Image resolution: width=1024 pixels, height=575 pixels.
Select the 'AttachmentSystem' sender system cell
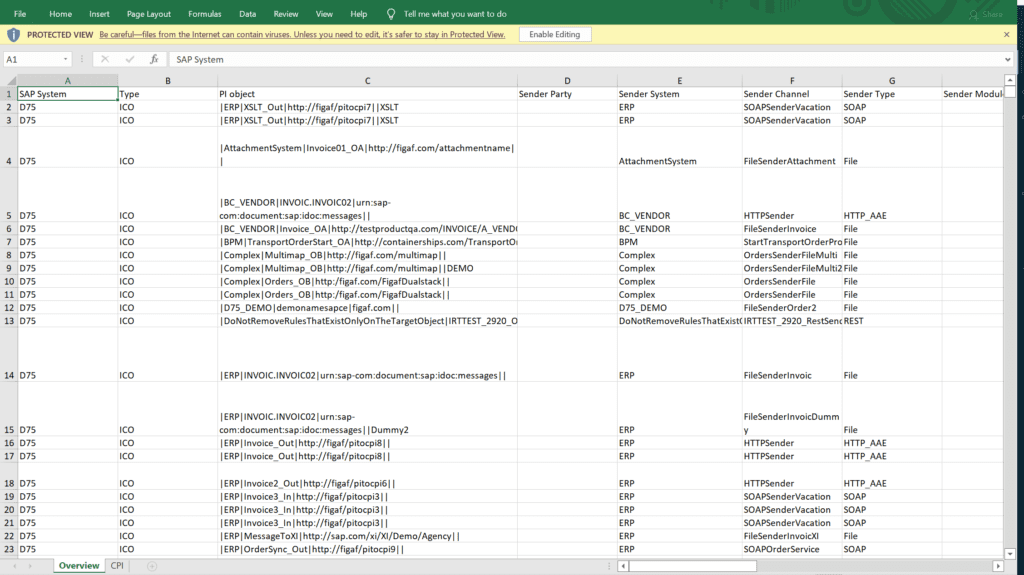[x=679, y=147]
